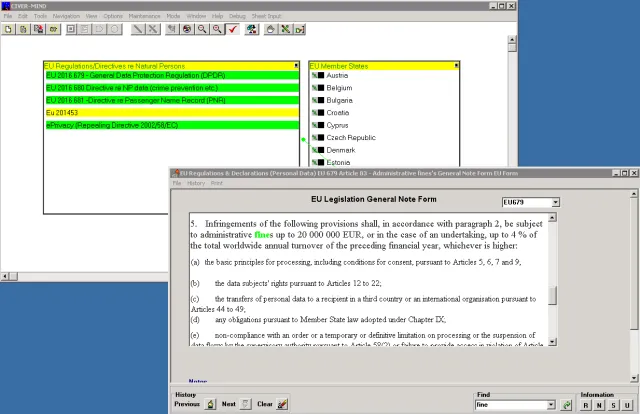
Task: Click the legislation text box scroll-up arrow
Action: 552,217
